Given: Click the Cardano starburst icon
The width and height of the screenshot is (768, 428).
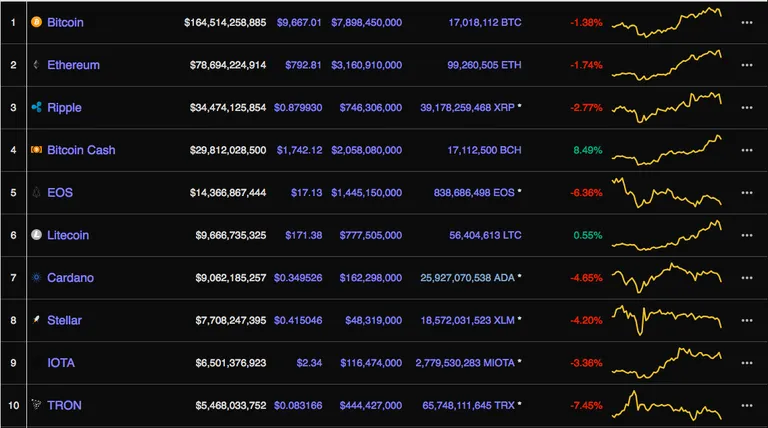Looking at the screenshot, I should pyautogui.click(x=36, y=278).
